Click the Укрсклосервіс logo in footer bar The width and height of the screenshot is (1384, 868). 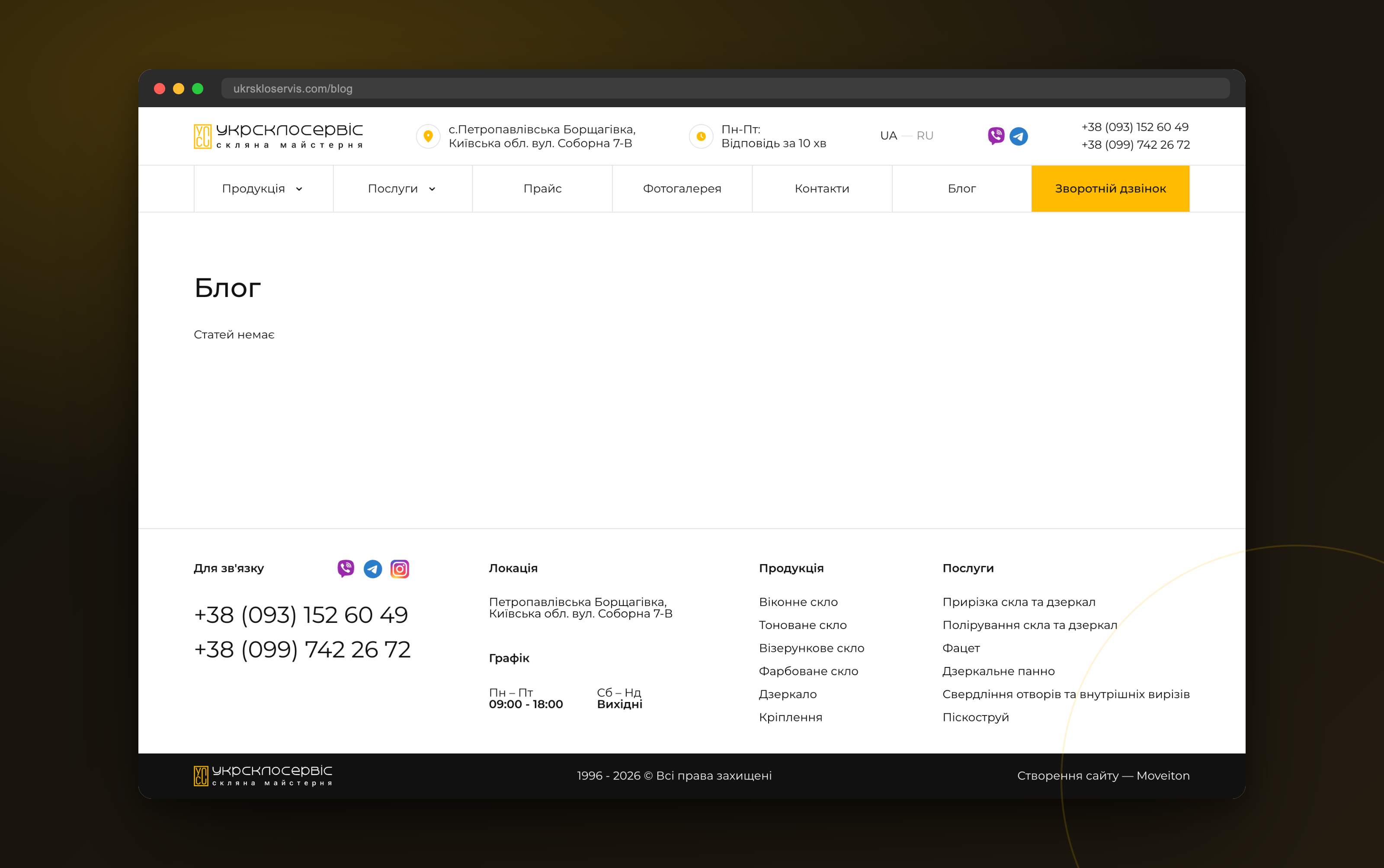tap(263, 775)
